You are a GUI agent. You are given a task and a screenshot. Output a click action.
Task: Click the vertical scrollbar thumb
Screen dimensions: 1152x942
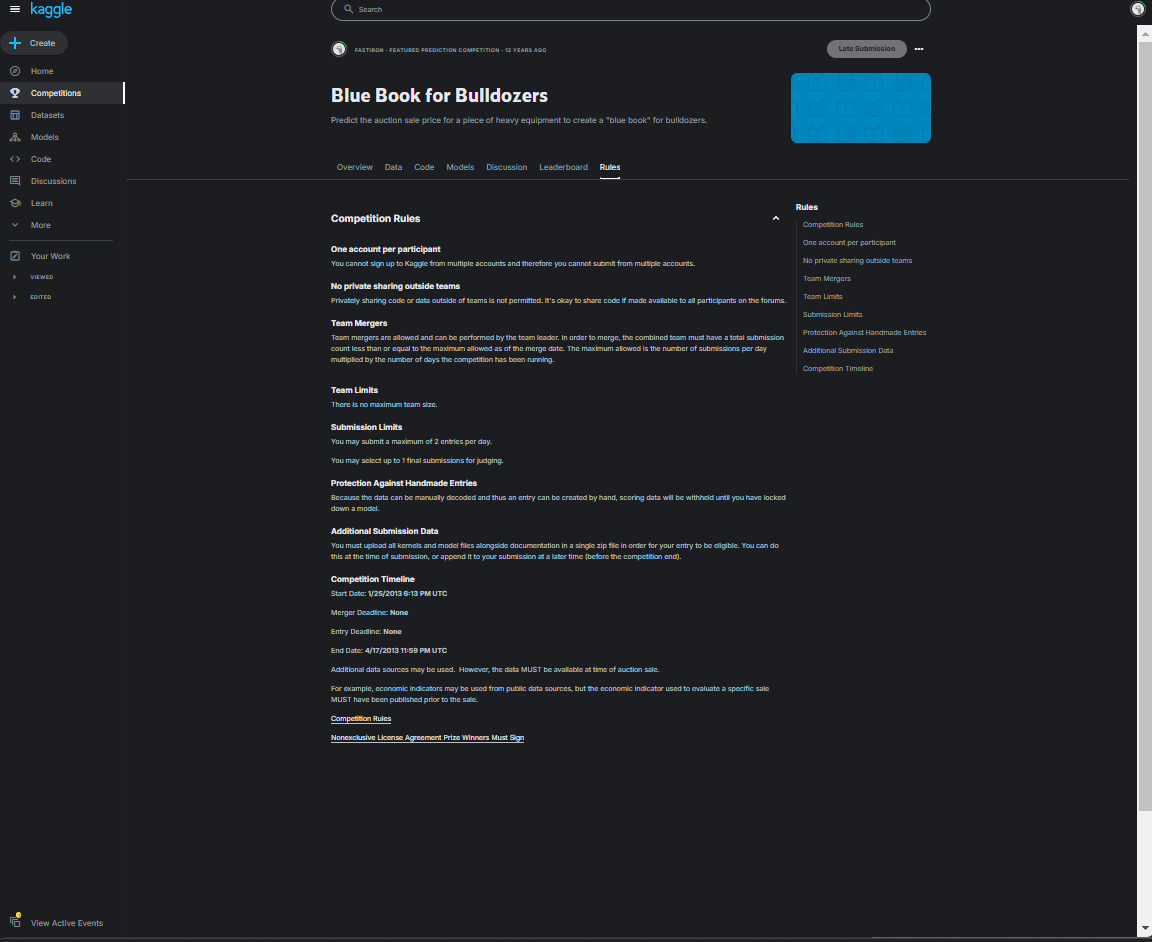pyautogui.click(x=1145, y=426)
